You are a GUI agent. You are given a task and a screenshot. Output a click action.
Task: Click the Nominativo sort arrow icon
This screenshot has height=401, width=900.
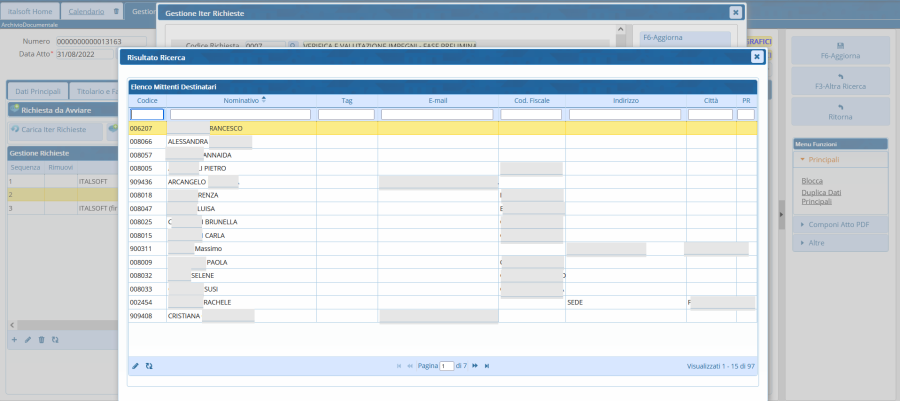(x=264, y=100)
